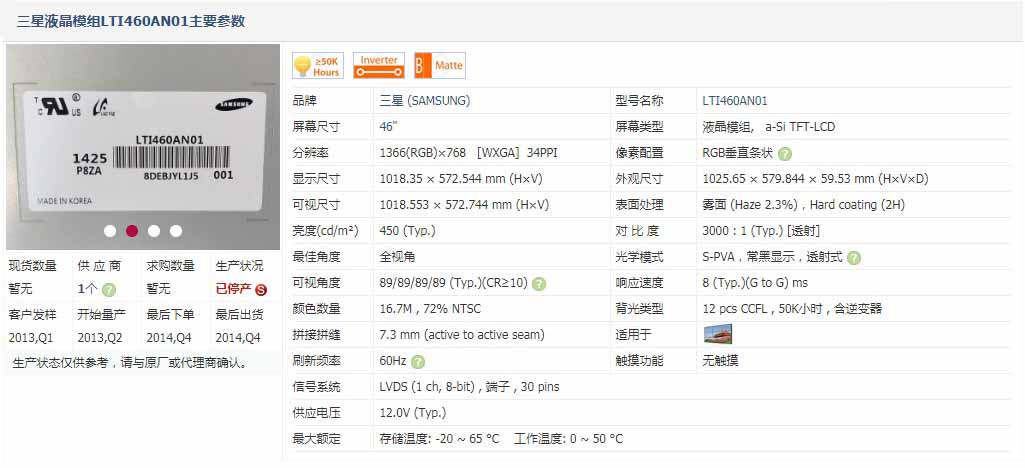Click green help icon beside supplier count 1个
This screenshot has width=1025, height=468.
point(109,290)
